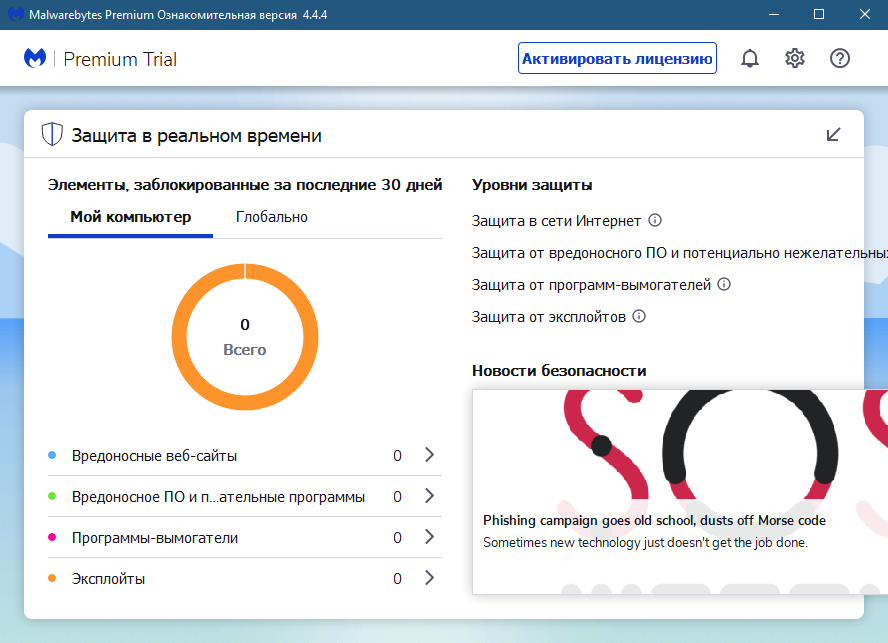The width and height of the screenshot is (888, 643).
Task: Show info for Защита от программ-вымогателей
Action: coord(724,284)
